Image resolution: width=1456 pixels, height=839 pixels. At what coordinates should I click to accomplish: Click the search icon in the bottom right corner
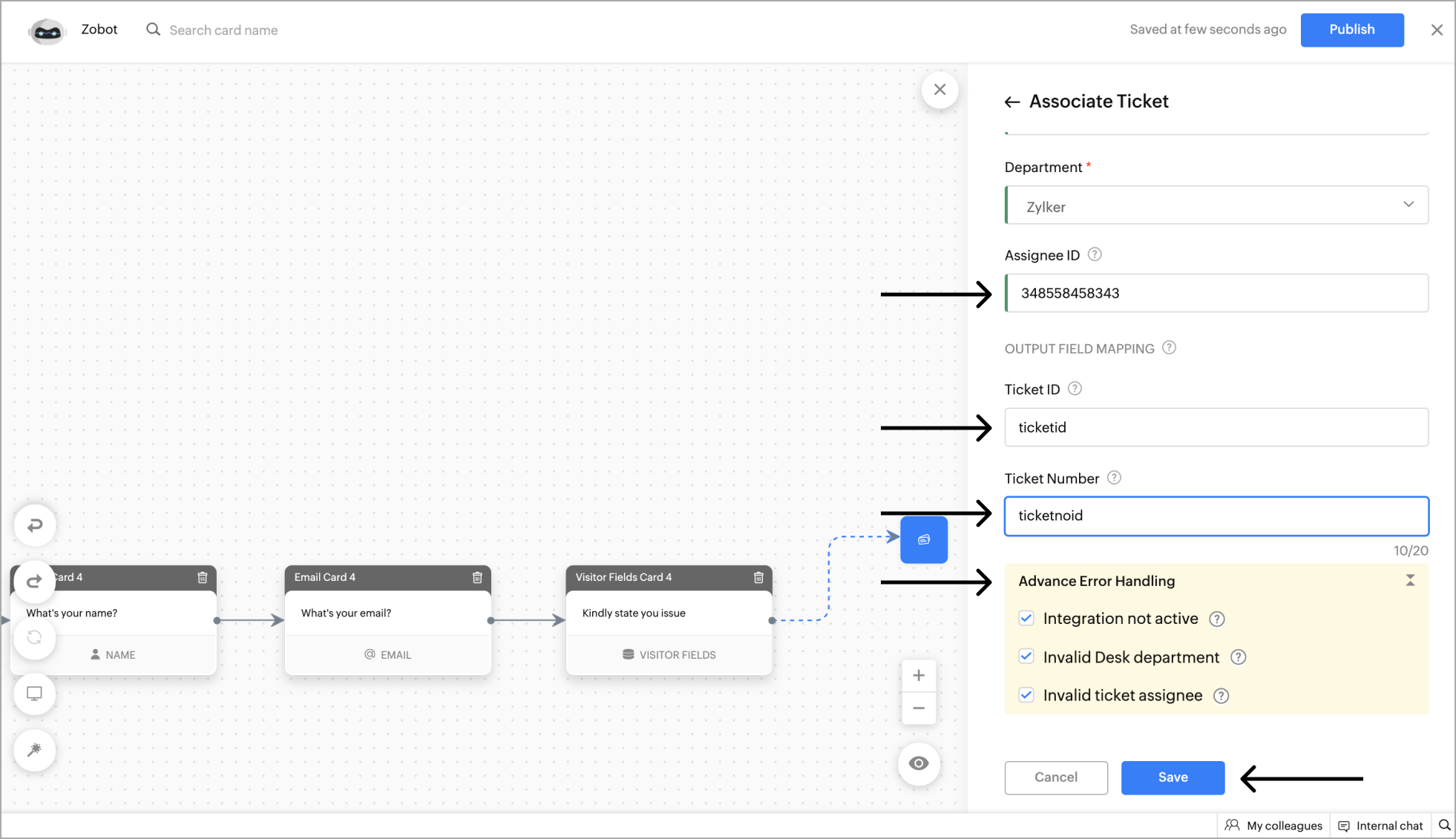[x=1444, y=825]
